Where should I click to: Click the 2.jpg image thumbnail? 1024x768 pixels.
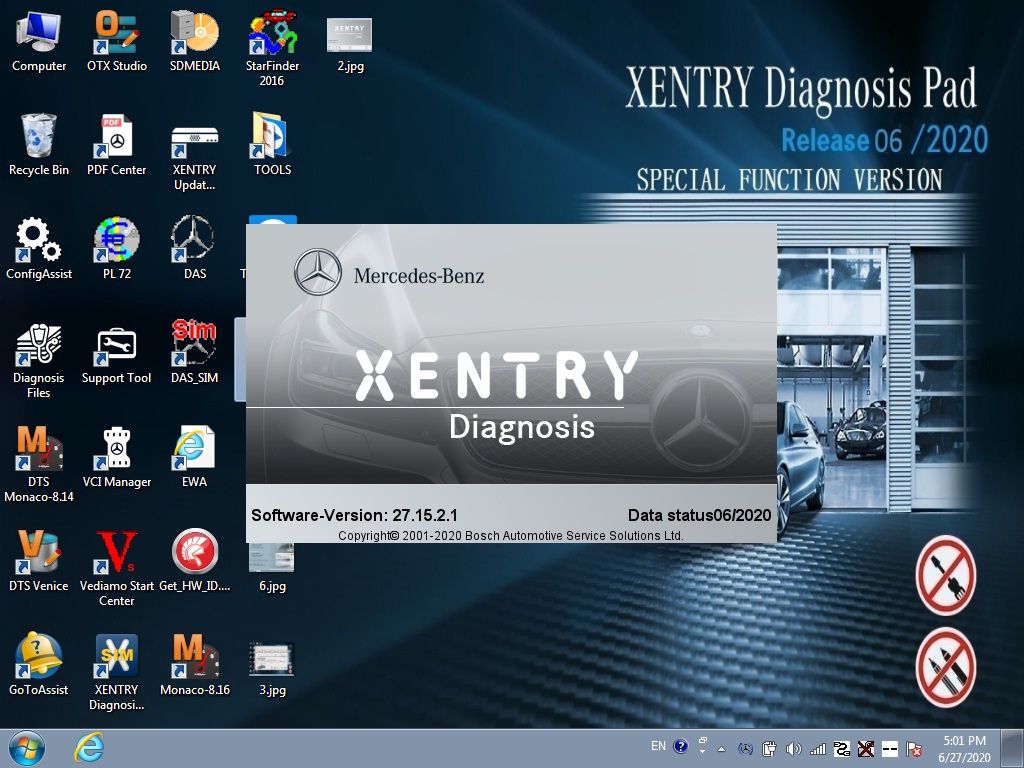point(349,35)
